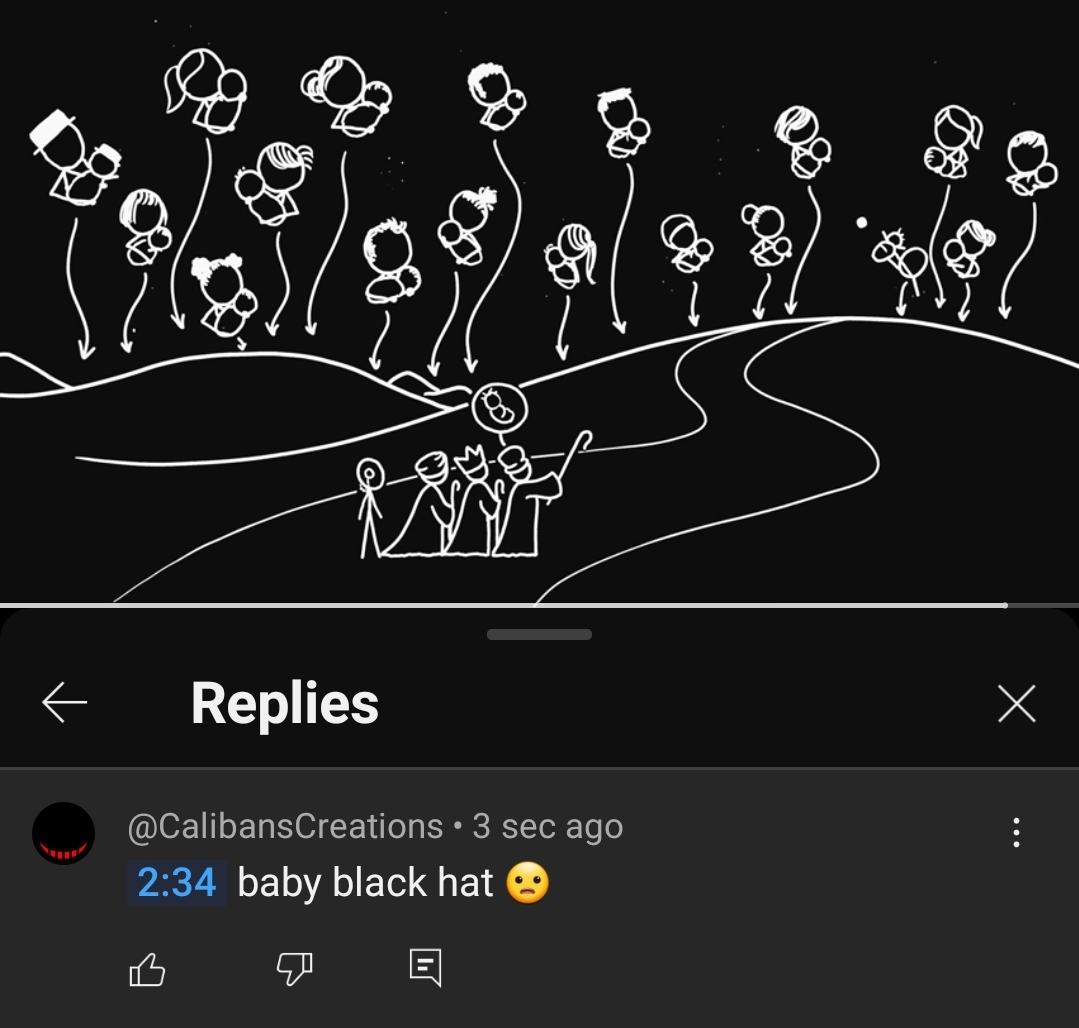Tap the Replies header title
Viewport: 1079px width, 1028px height.
point(284,703)
